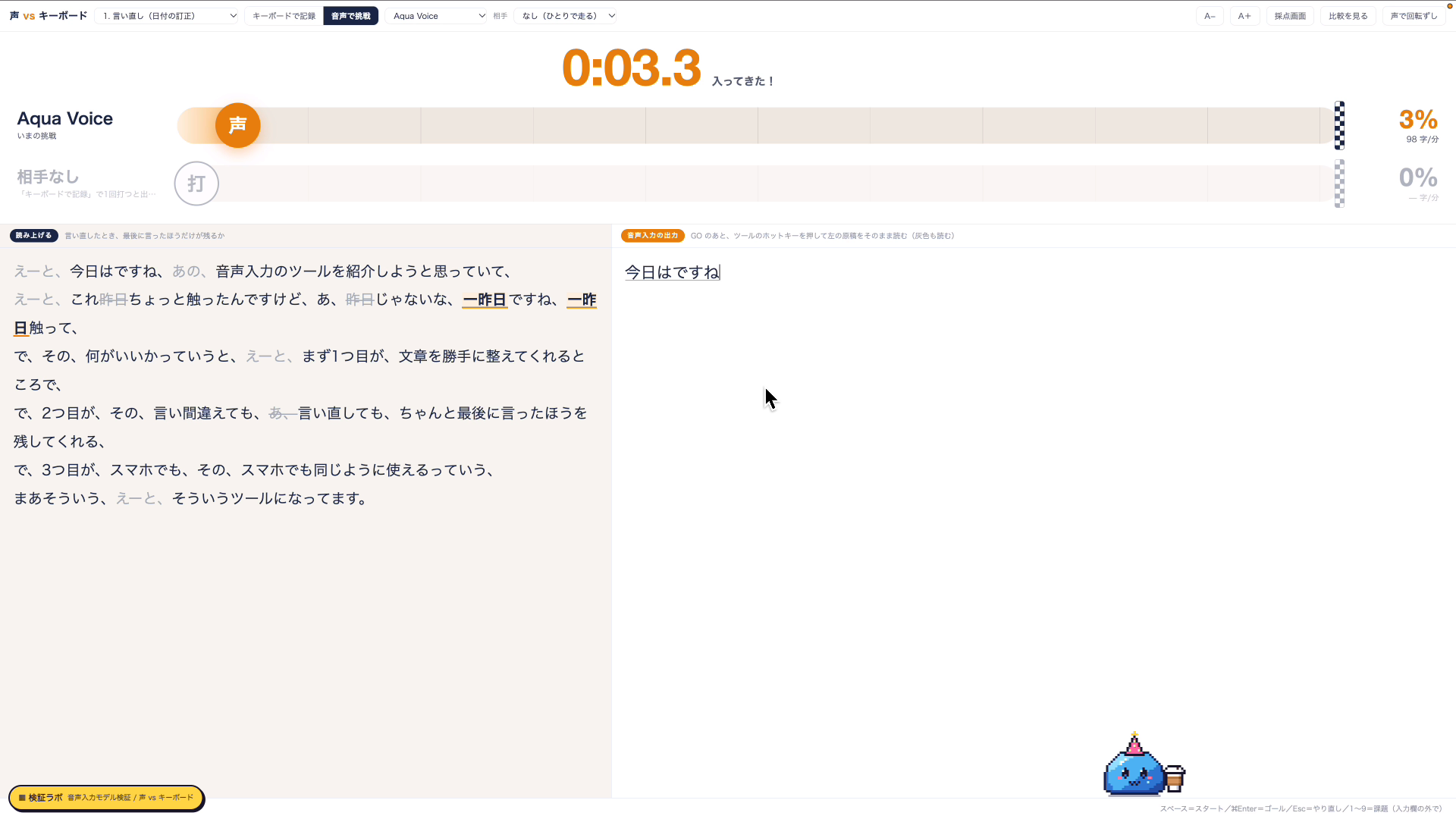Open the 採点画面 scoring screen
Image resolution: width=1456 pixels, height=819 pixels.
tap(1290, 16)
